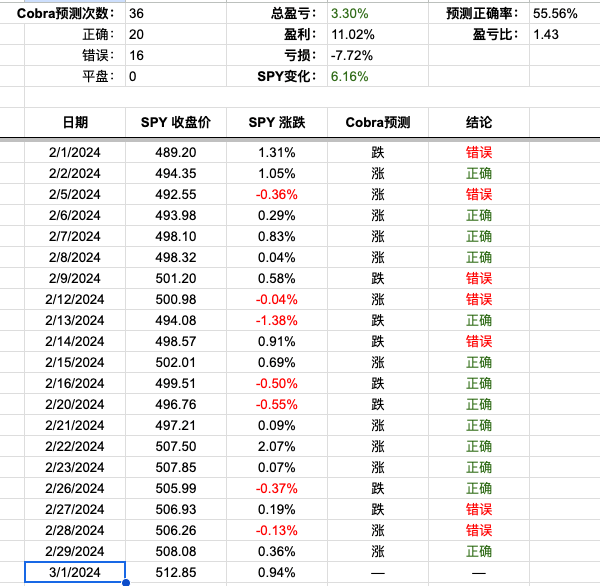Screen dimensions: 600x586
Task: Click the SPY 收盘价 column header
Action: pos(176,122)
